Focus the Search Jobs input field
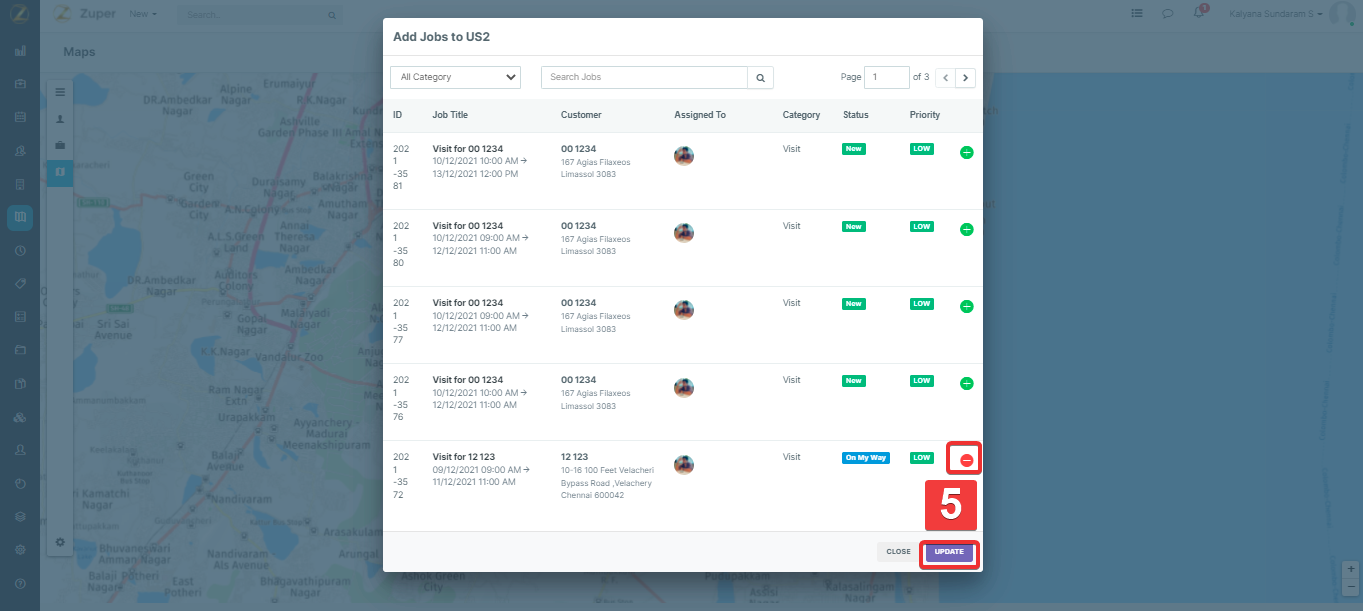 (644, 77)
